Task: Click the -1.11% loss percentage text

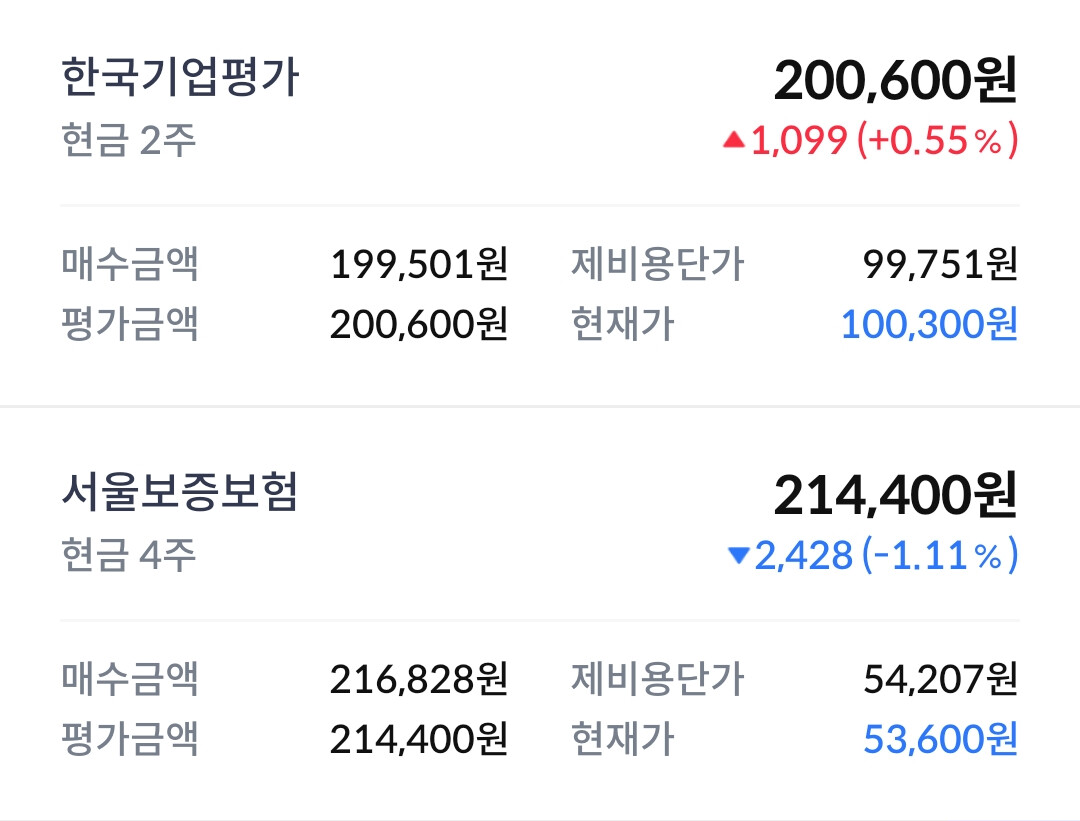Action: tap(938, 555)
